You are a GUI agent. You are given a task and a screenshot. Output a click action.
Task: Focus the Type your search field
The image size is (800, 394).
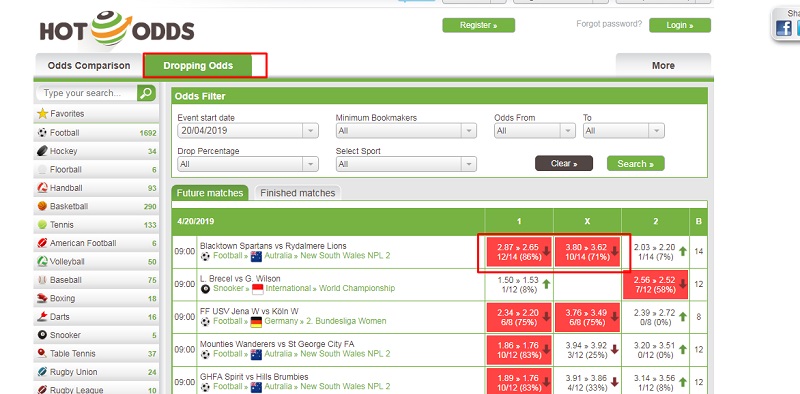(86, 93)
